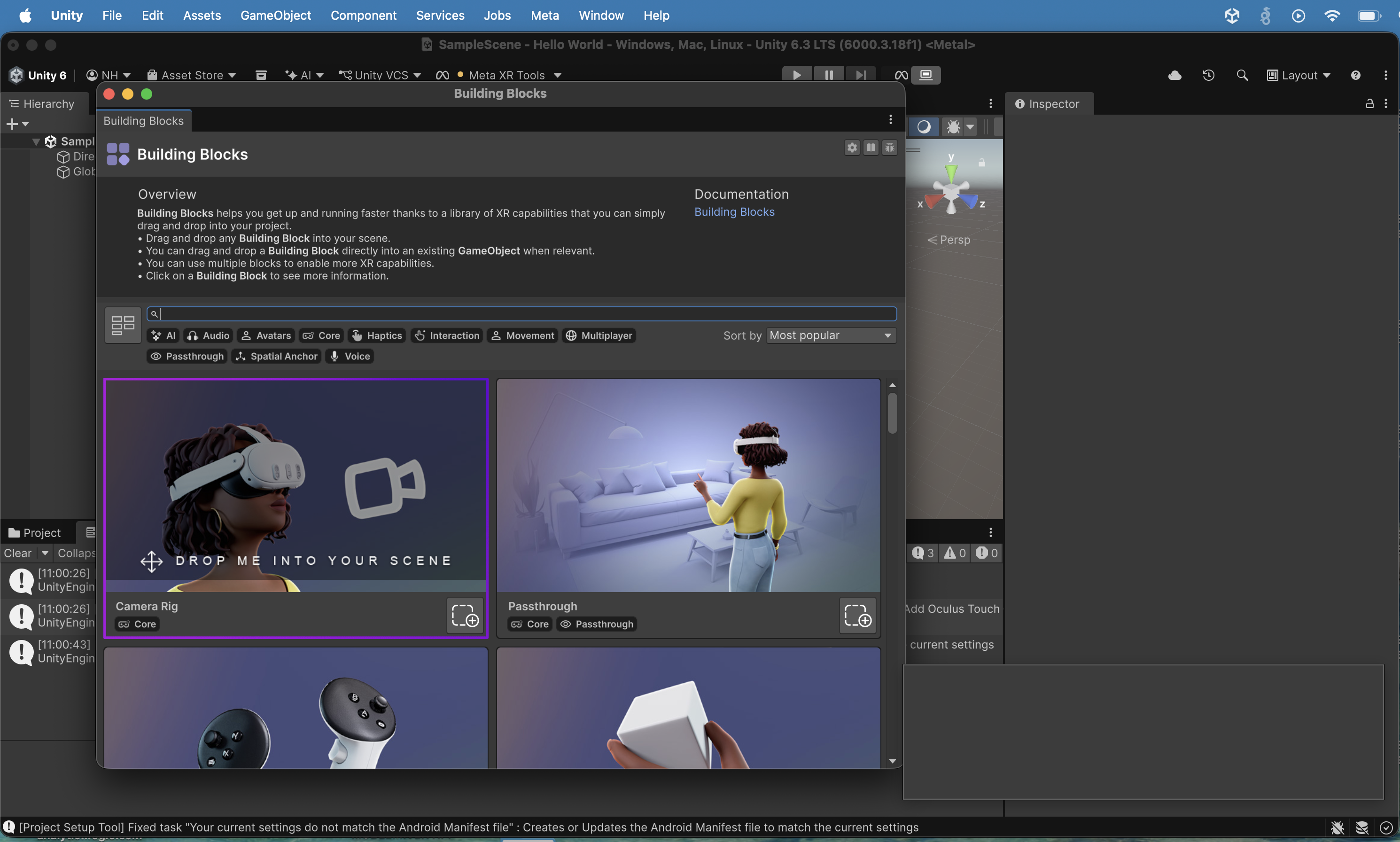Viewport: 1400px width, 842px height.
Task: Open the Asset Store dropdown
Action: 192,76
